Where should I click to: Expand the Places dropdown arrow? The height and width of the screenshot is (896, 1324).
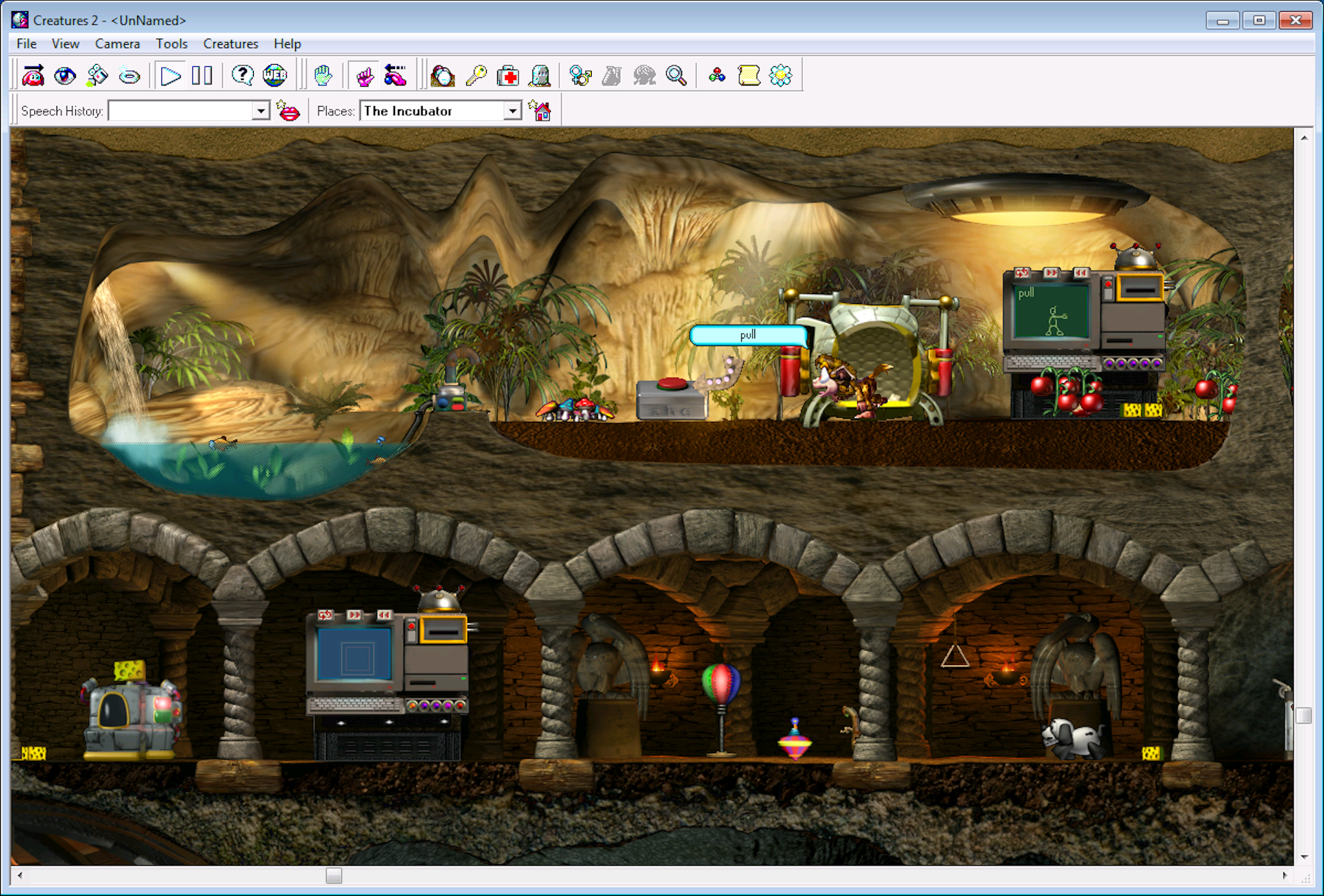(512, 111)
